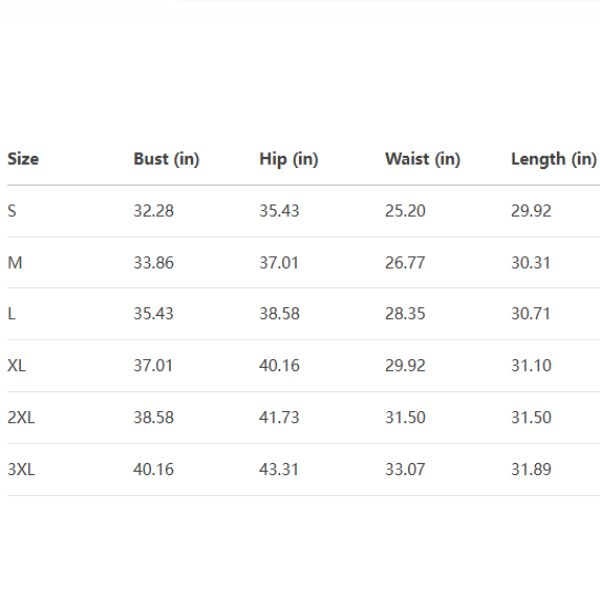Select the L size row label
Image resolution: width=600 pixels, height=600 pixels.
pyautogui.click(x=11, y=314)
